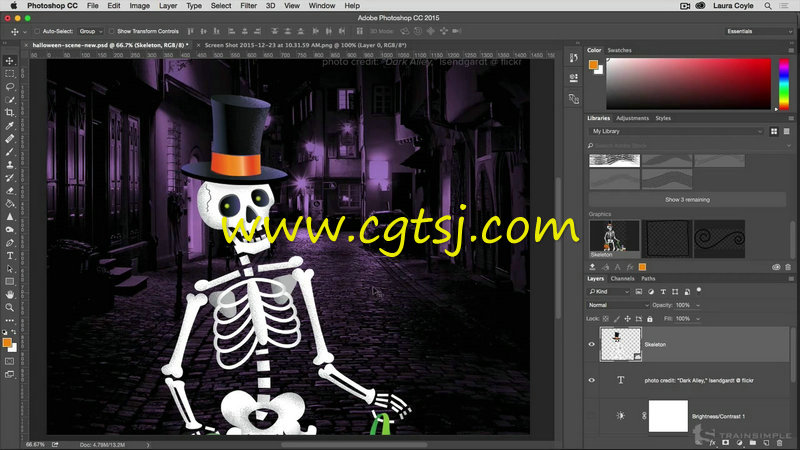The width and height of the screenshot is (800, 450).
Task: Toggle lock image pixels
Action: pyautogui.click(x=617, y=319)
